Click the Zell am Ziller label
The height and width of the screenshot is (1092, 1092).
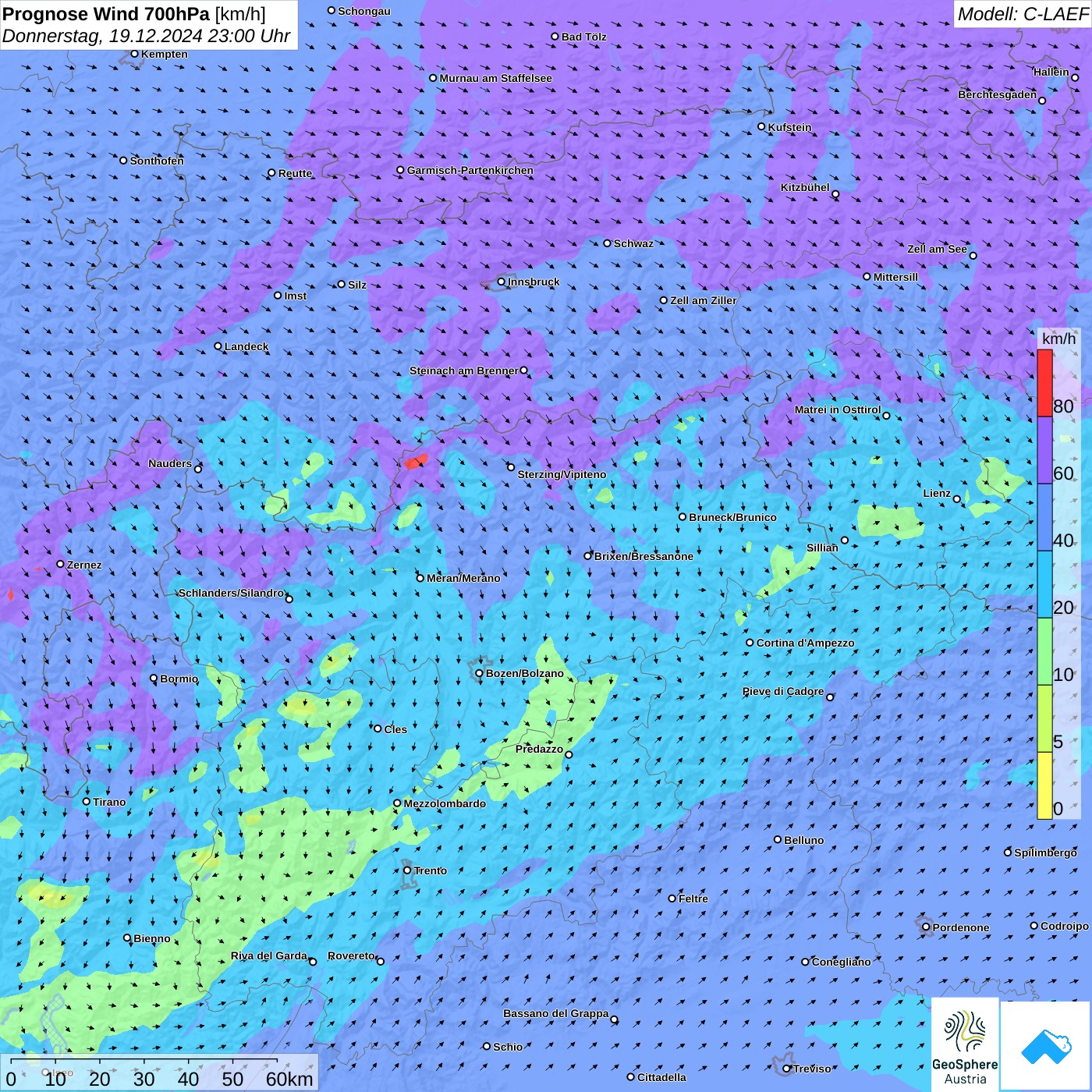pos(703,300)
